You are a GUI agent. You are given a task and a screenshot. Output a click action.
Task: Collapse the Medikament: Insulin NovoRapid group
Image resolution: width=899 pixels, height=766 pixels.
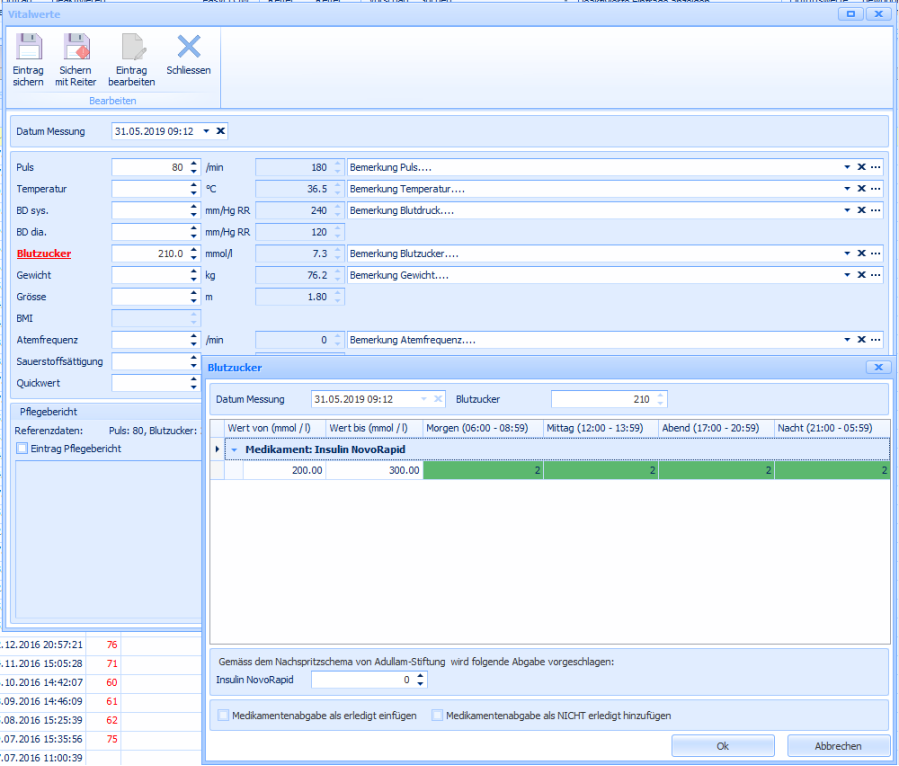[235, 450]
